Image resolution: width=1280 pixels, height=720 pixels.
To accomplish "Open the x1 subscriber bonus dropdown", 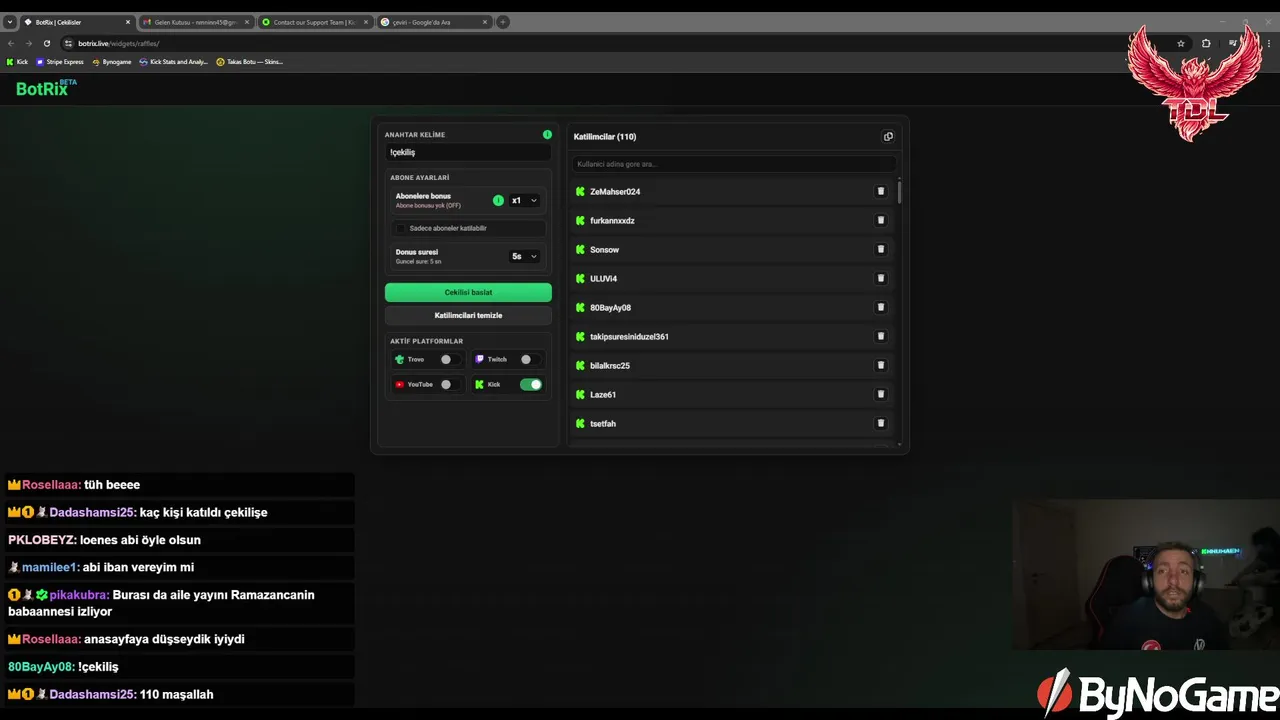I will (x=524, y=200).
